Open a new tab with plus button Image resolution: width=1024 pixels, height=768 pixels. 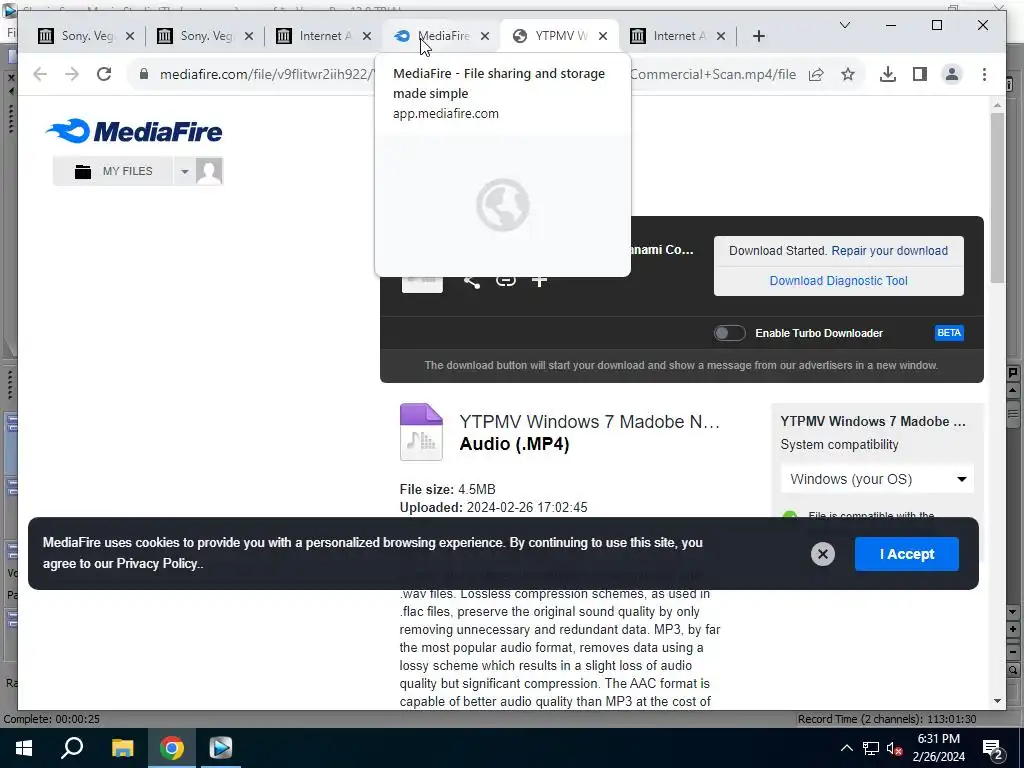coord(758,36)
